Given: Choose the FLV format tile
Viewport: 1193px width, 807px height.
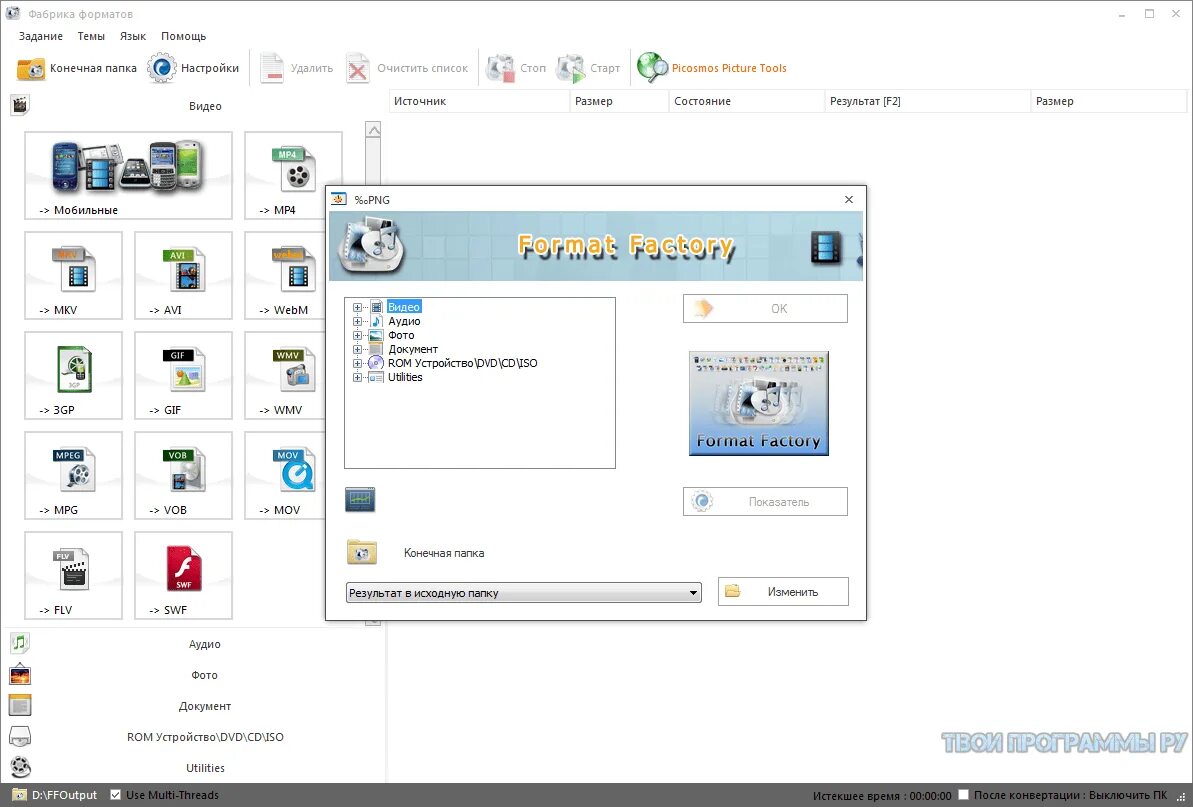Looking at the screenshot, I should point(73,575).
